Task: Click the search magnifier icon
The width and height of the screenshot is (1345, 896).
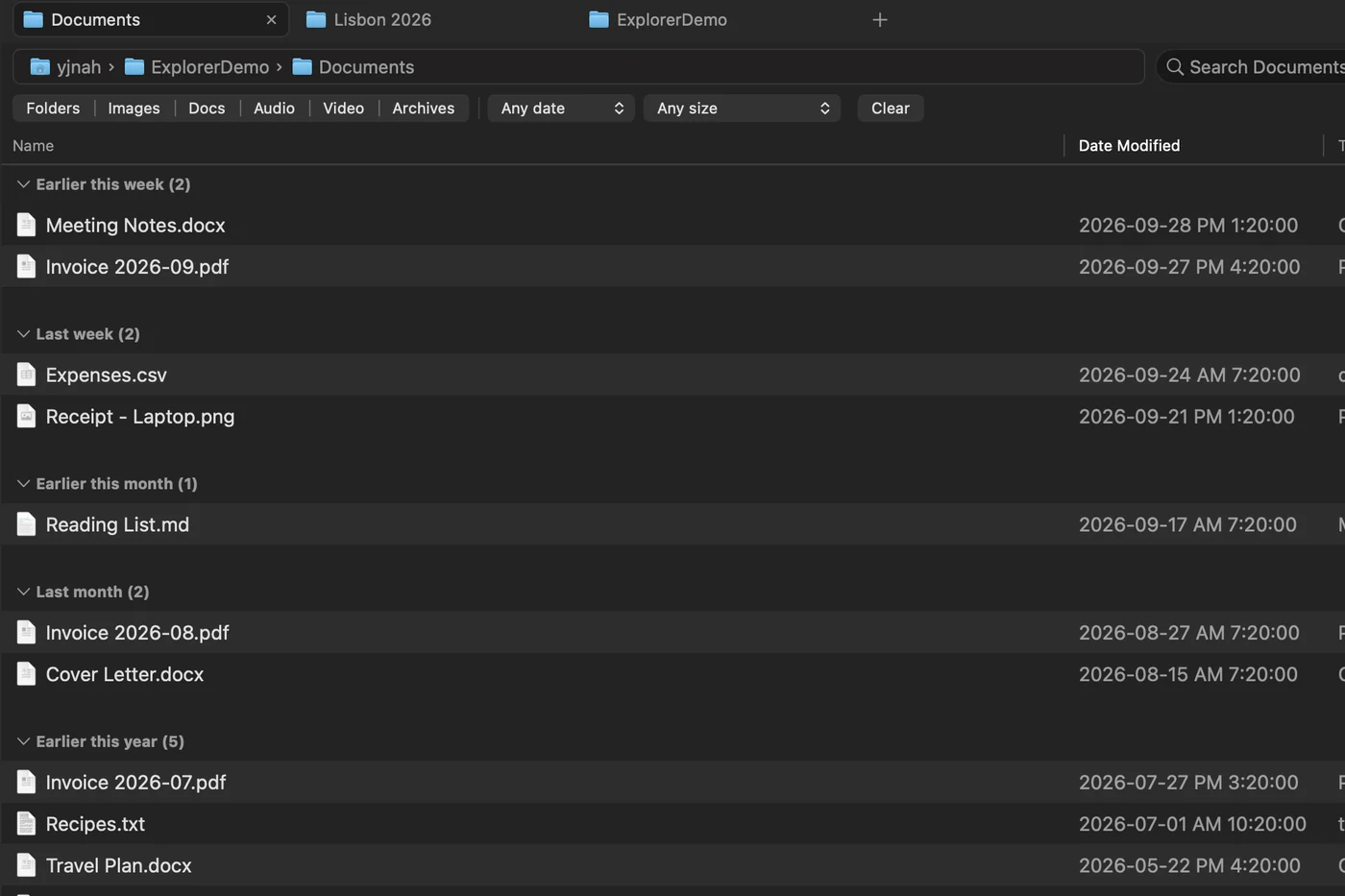Action: 1174,67
